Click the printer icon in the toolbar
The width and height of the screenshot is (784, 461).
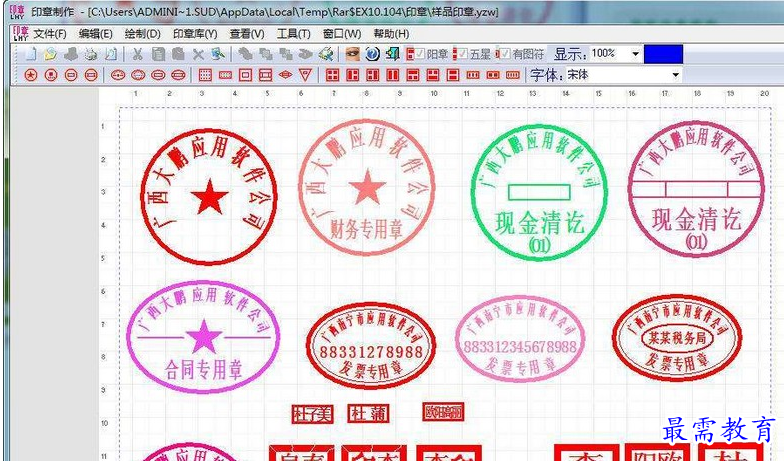point(90,54)
